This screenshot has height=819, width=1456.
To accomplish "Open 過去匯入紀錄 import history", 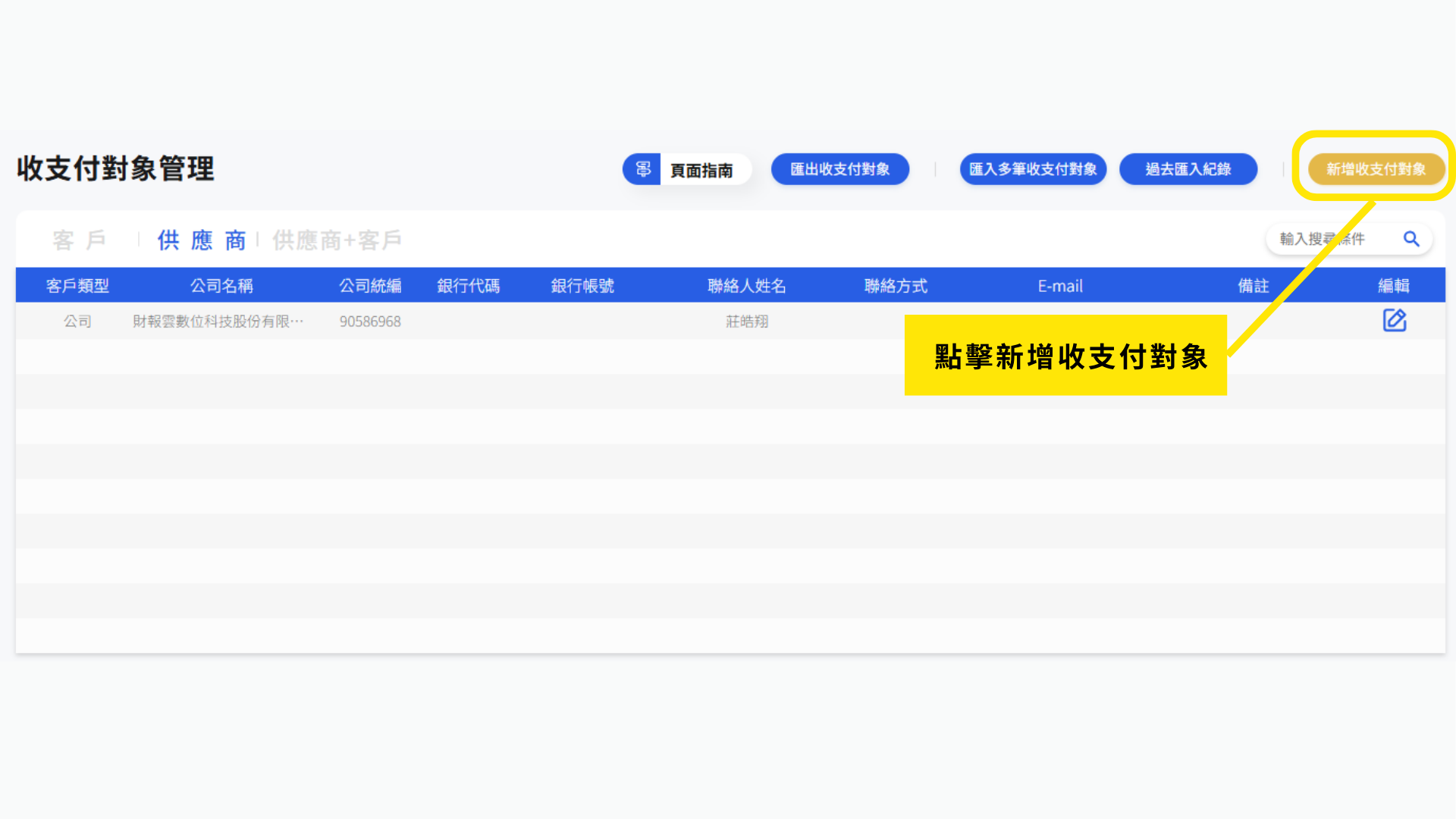I will [1188, 169].
